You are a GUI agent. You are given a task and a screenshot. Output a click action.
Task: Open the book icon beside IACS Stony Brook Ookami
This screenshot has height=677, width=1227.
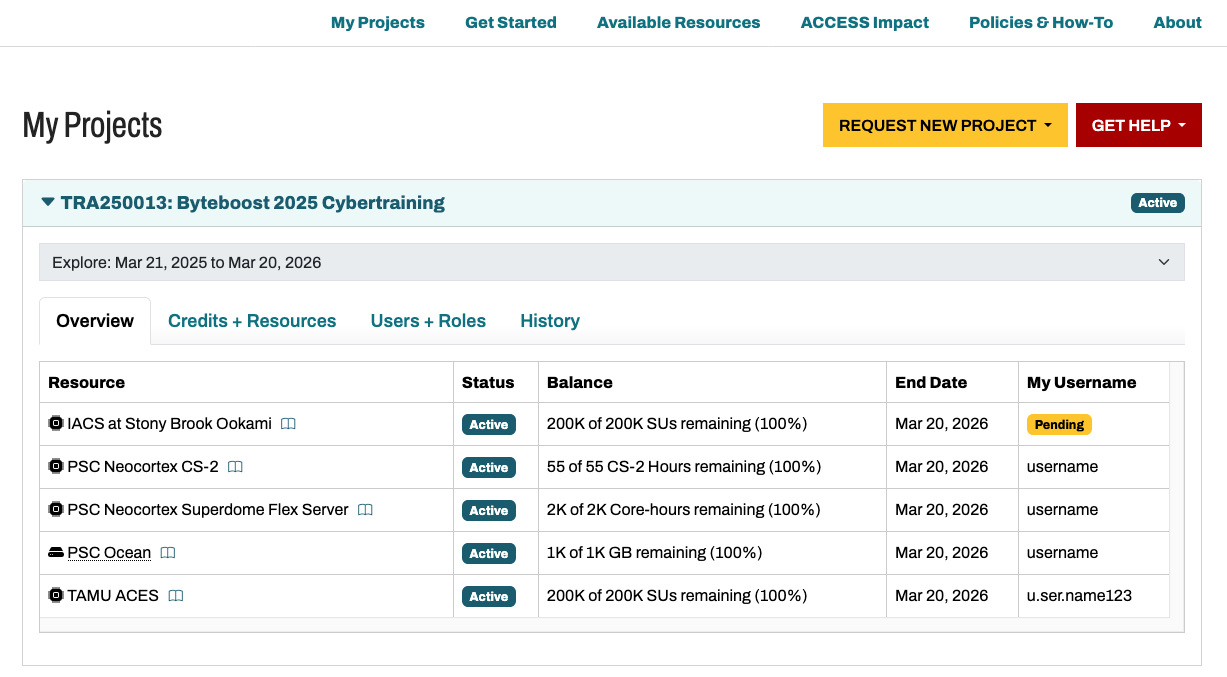288,424
